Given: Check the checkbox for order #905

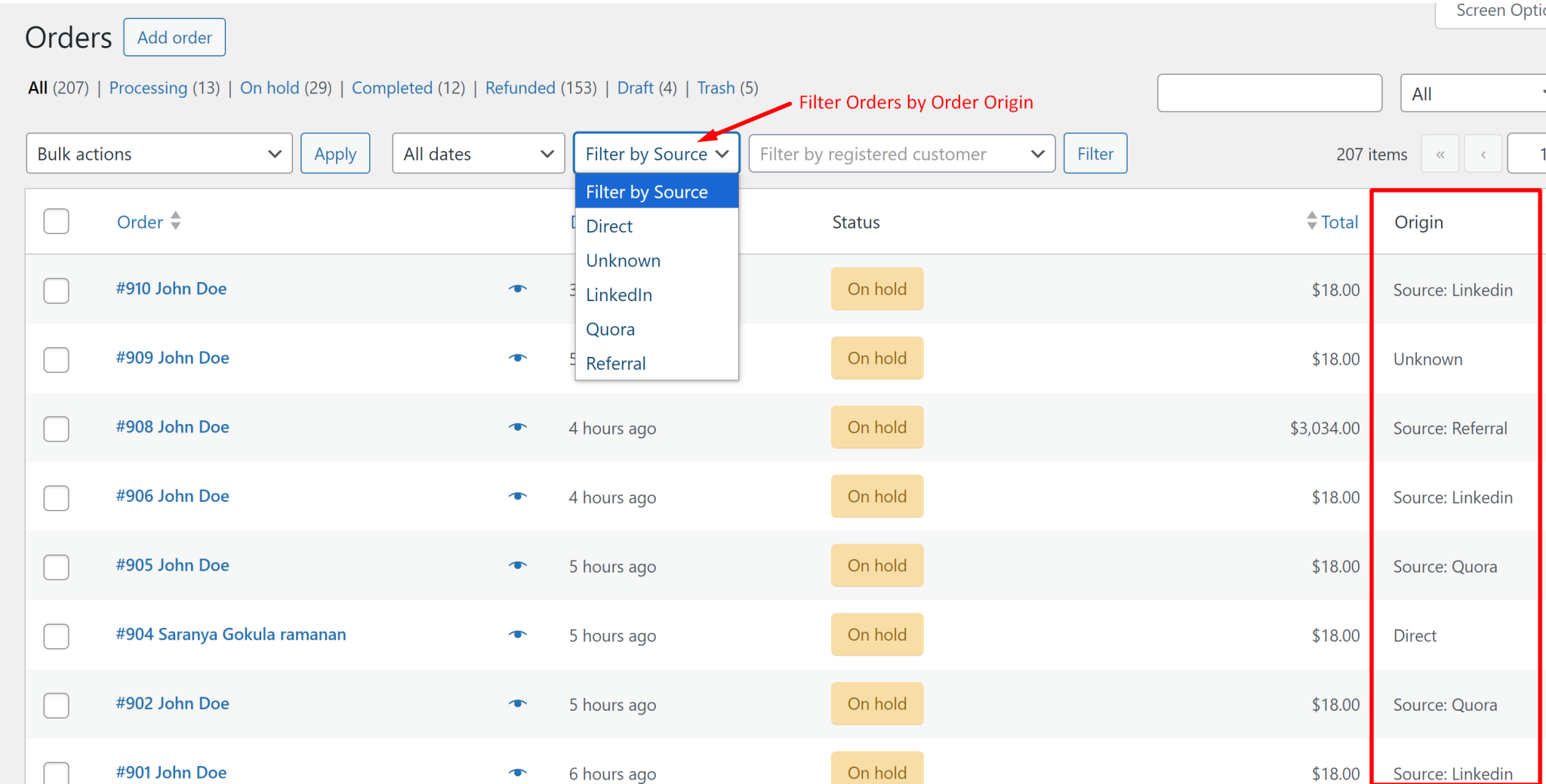Looking at the screenshot, I should coord(56,567).
